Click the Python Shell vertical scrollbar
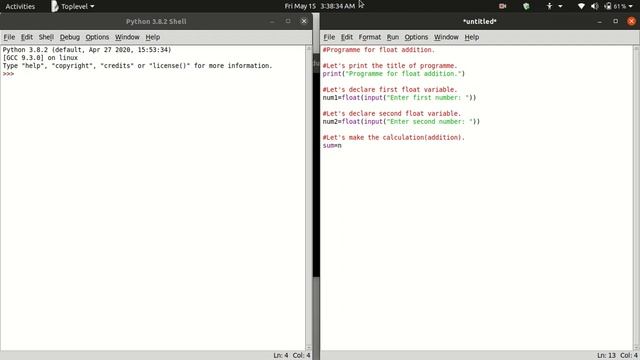The height and width of the screenshot is (360, 640). click(309, 198)
